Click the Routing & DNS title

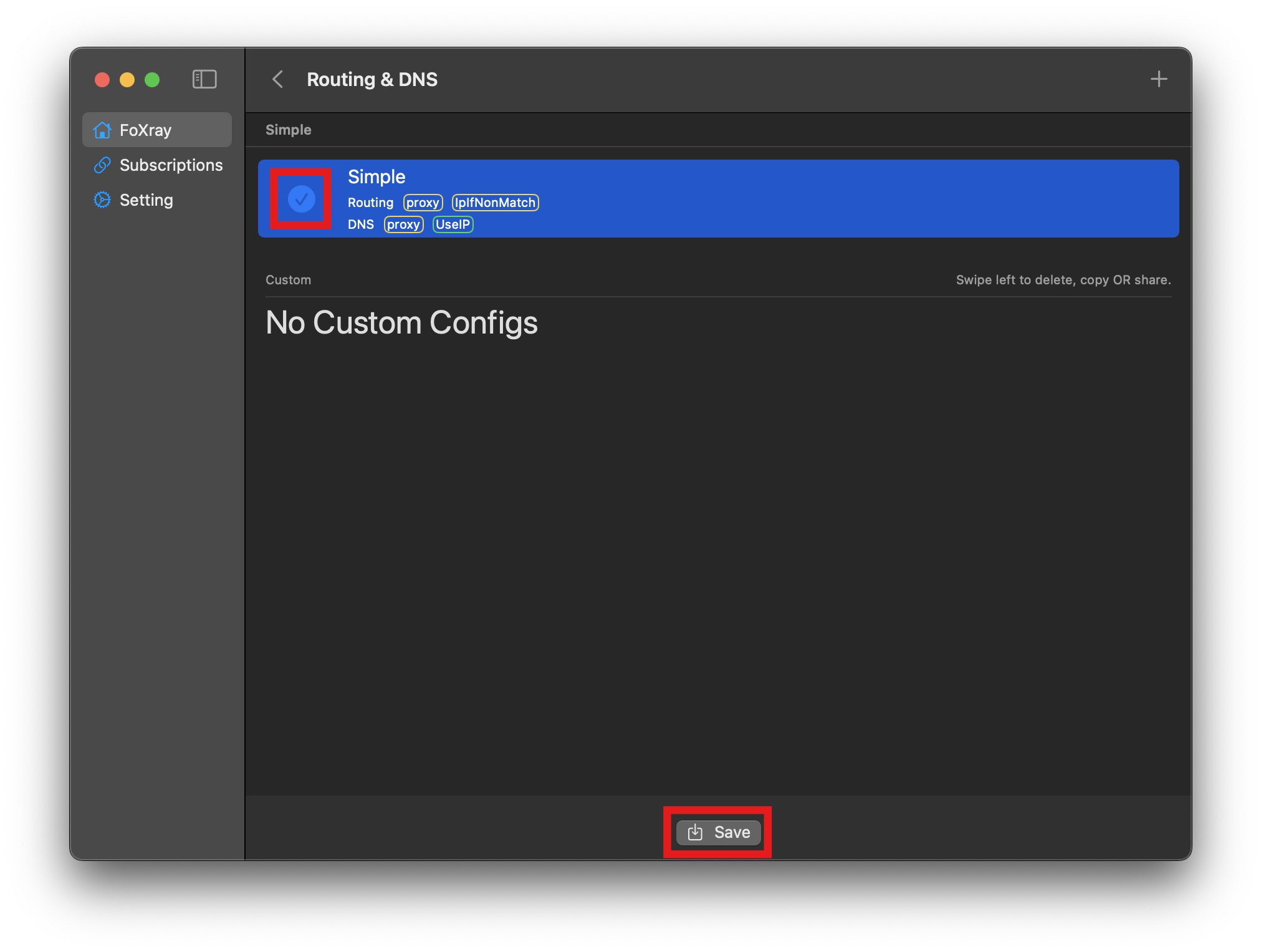point(372,79)
